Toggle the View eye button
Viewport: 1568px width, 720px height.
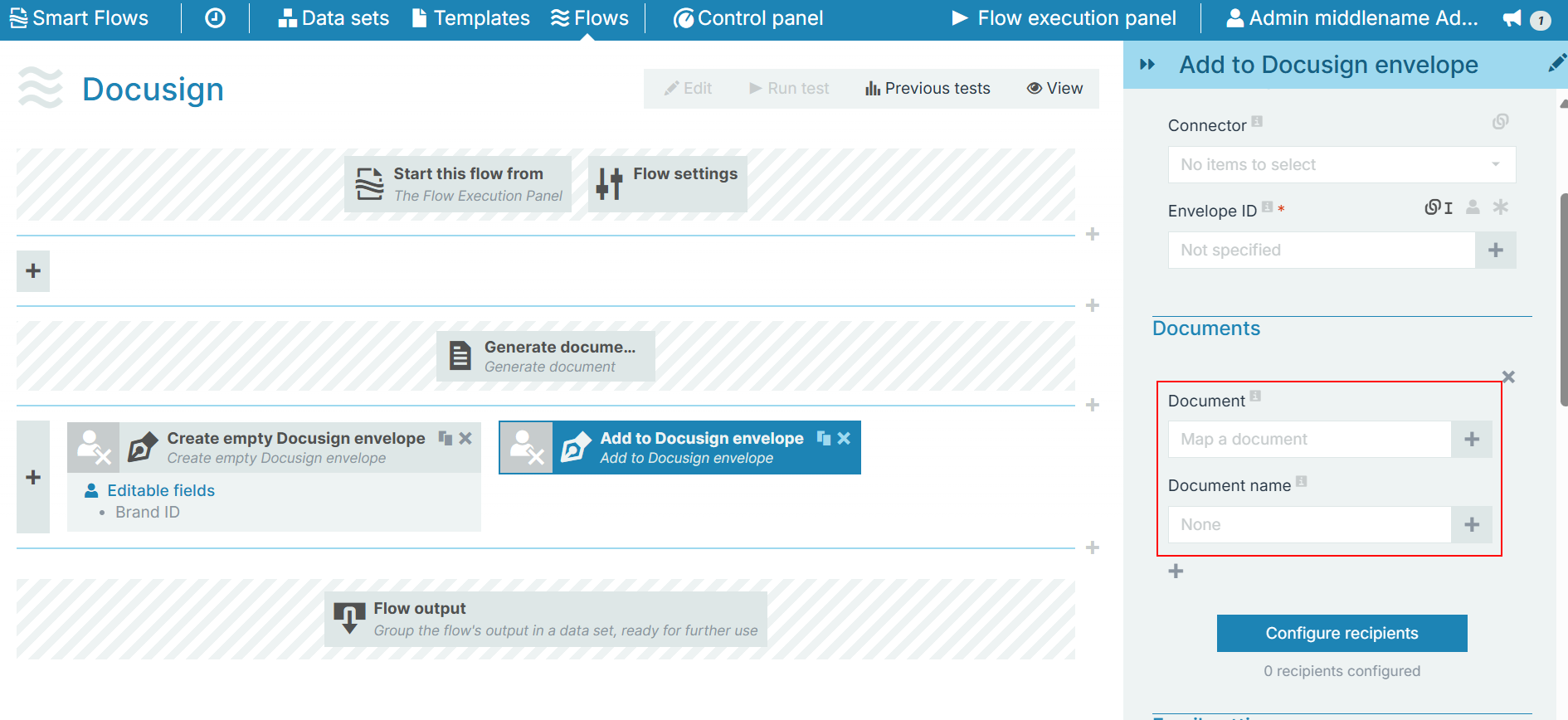tap(1054, 89)
